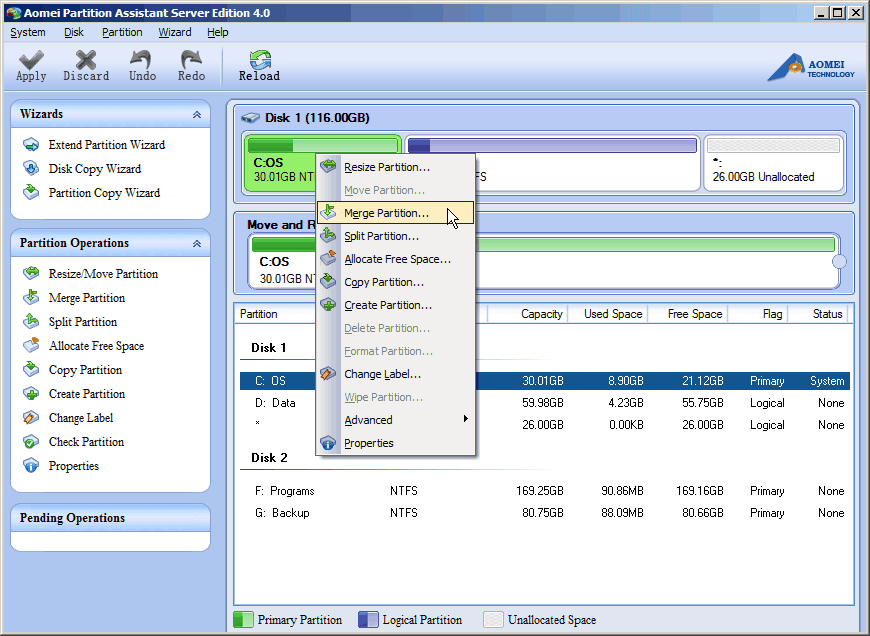The width and height of the screenshot is (870, 636).
Task: Open Partition Copy Wizard icon
Action: coord(31,193)
